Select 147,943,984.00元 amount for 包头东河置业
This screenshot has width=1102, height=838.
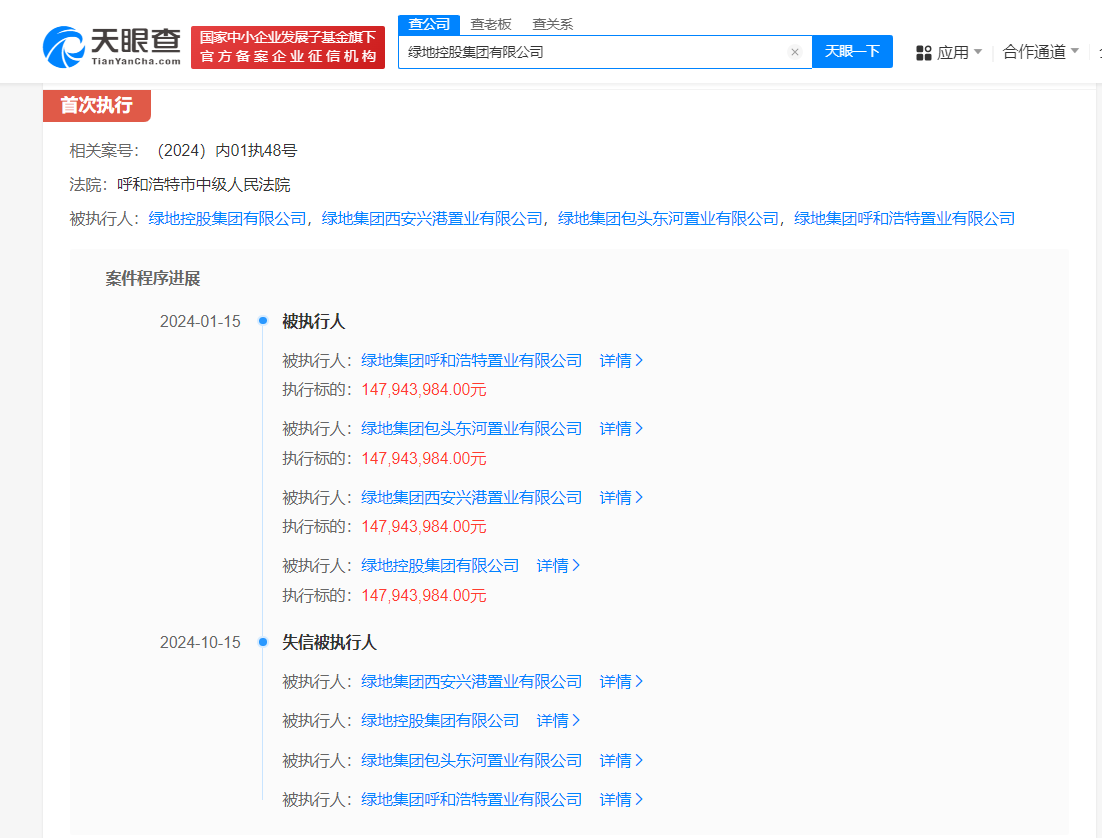click(x=424, y=459)
